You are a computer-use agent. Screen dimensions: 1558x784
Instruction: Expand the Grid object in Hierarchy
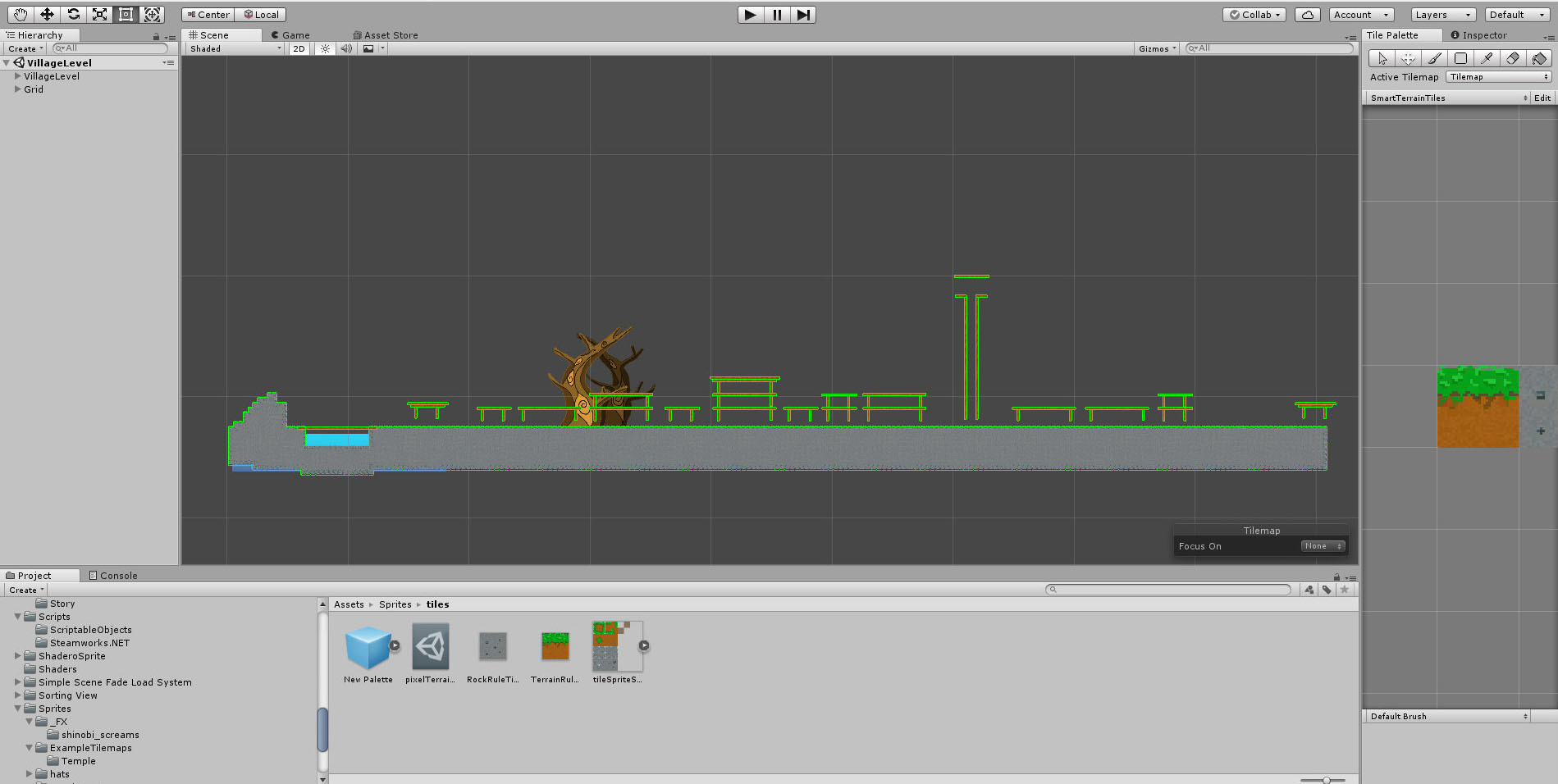(18, 89)
